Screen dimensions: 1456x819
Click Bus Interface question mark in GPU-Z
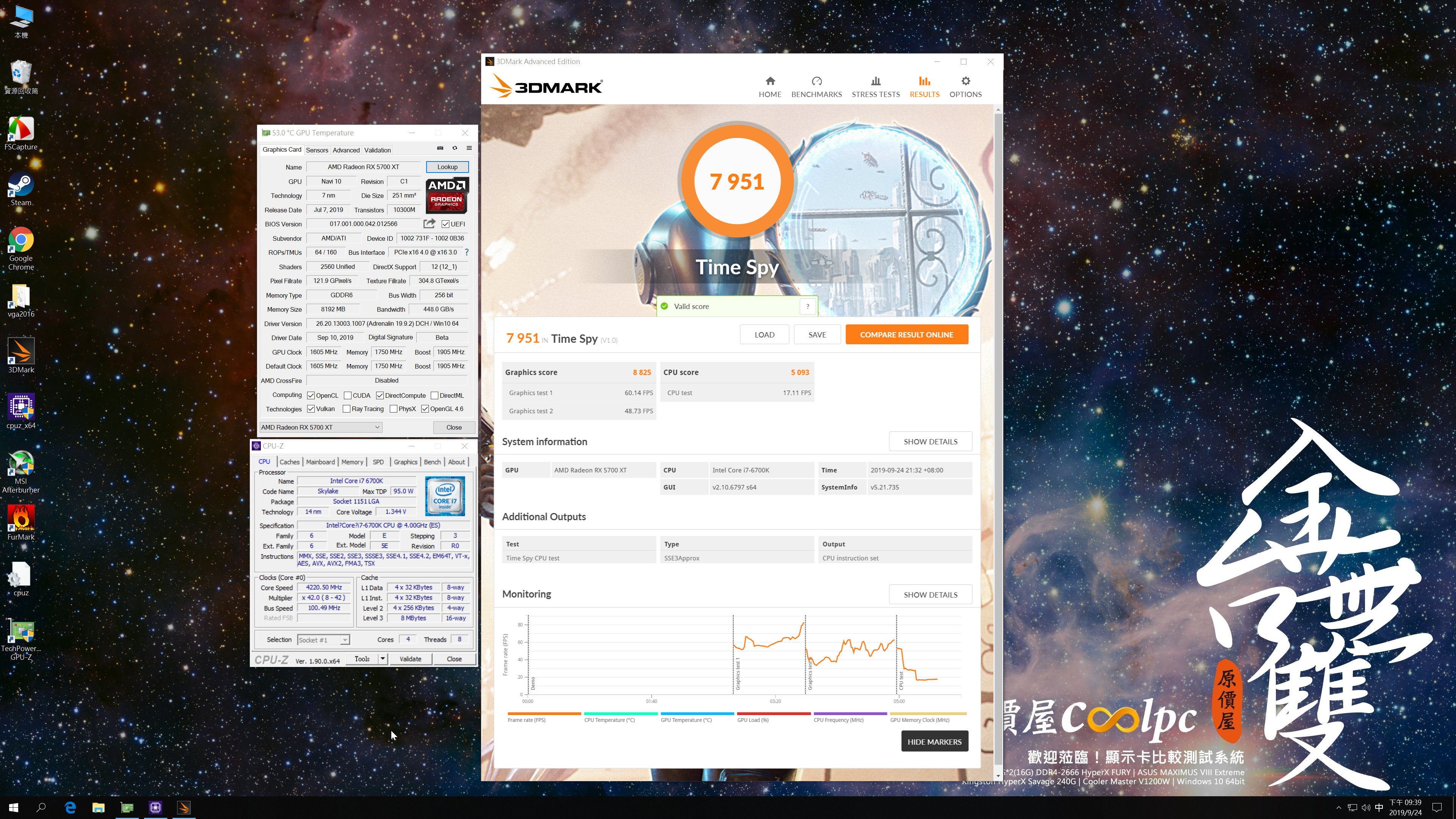pos(466,252)
